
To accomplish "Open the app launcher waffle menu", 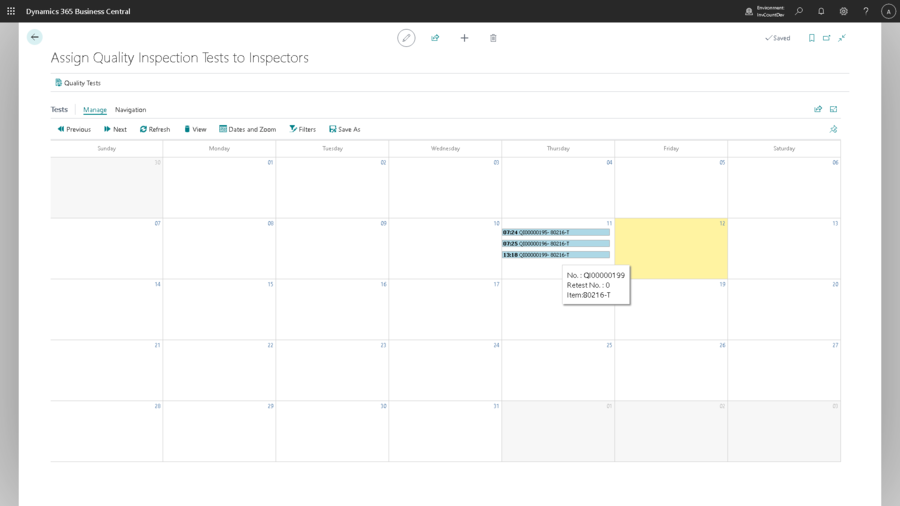I will tap(11, 11).
